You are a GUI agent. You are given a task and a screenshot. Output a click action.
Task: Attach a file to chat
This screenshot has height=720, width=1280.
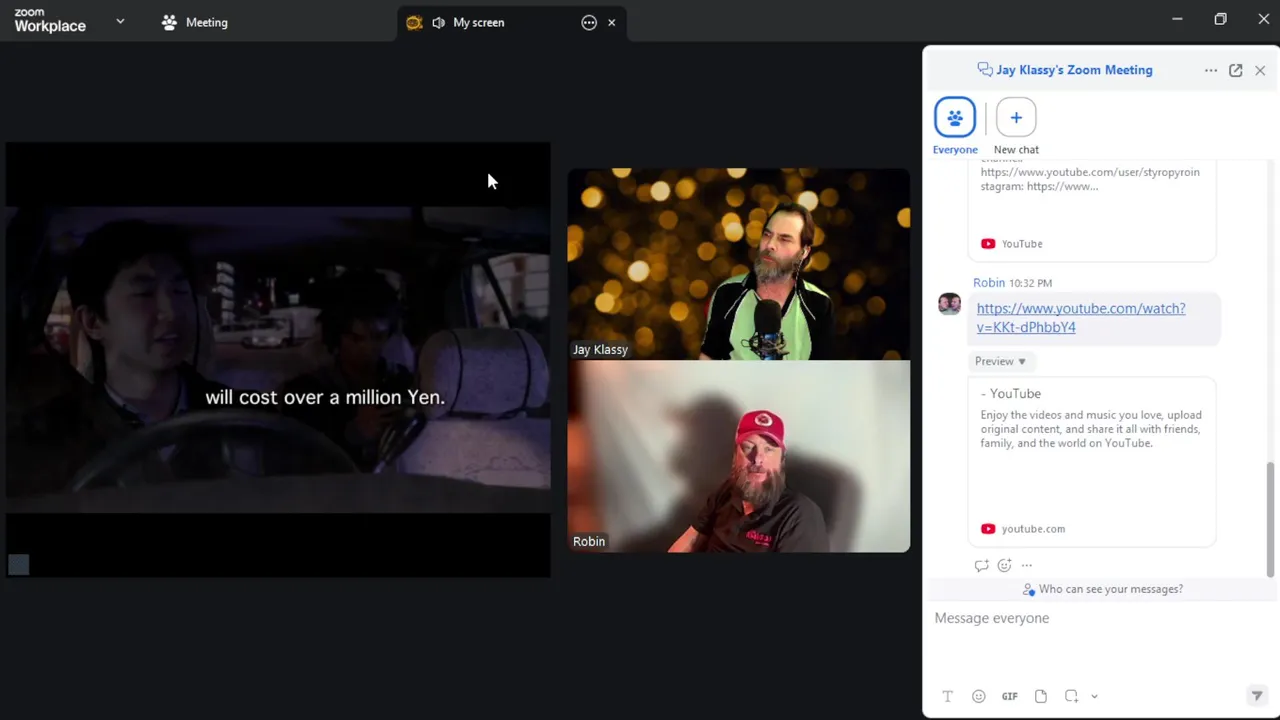pos(1041,696)
